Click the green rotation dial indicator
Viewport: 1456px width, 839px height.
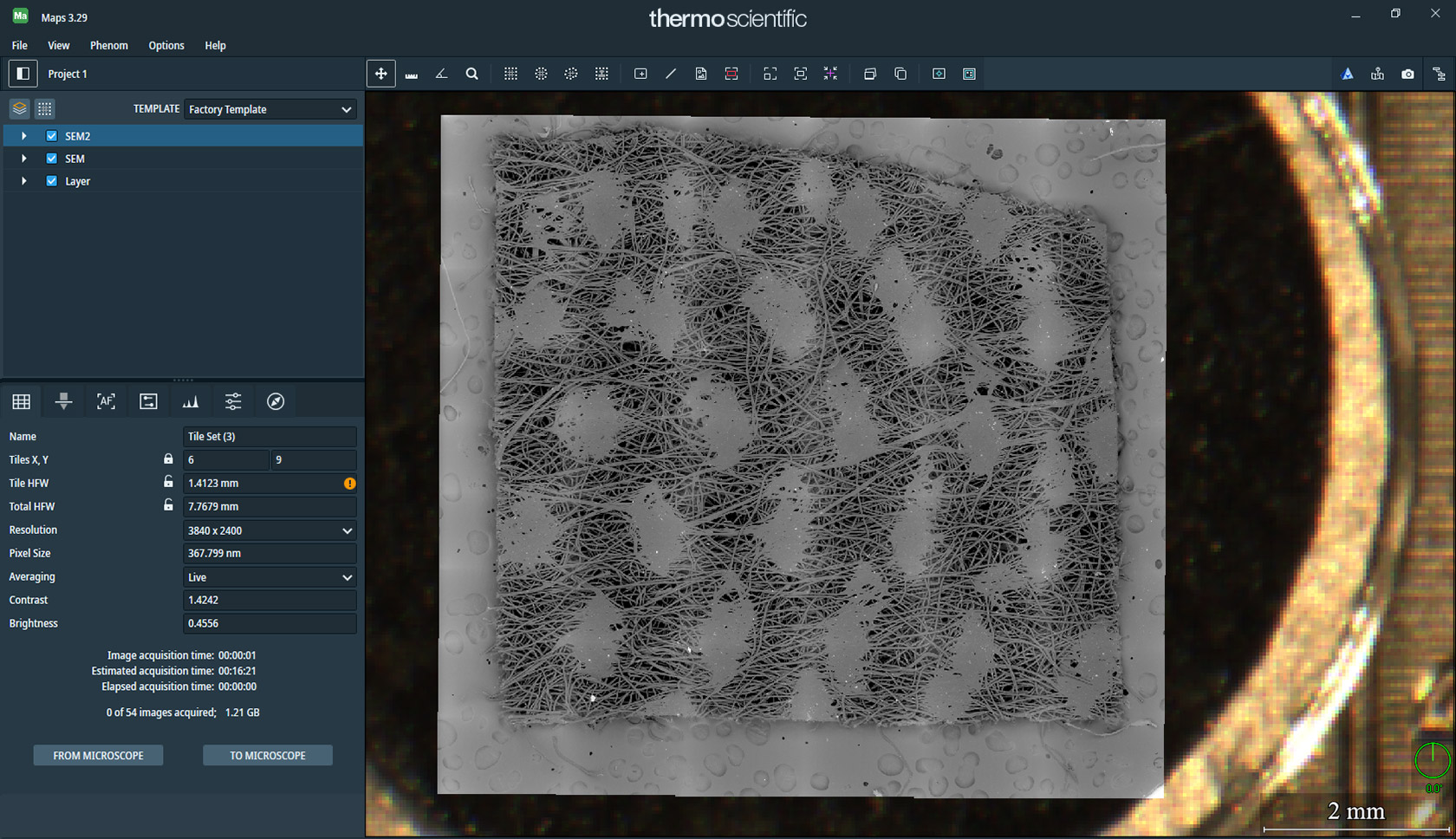click(x=1432, y=761)
